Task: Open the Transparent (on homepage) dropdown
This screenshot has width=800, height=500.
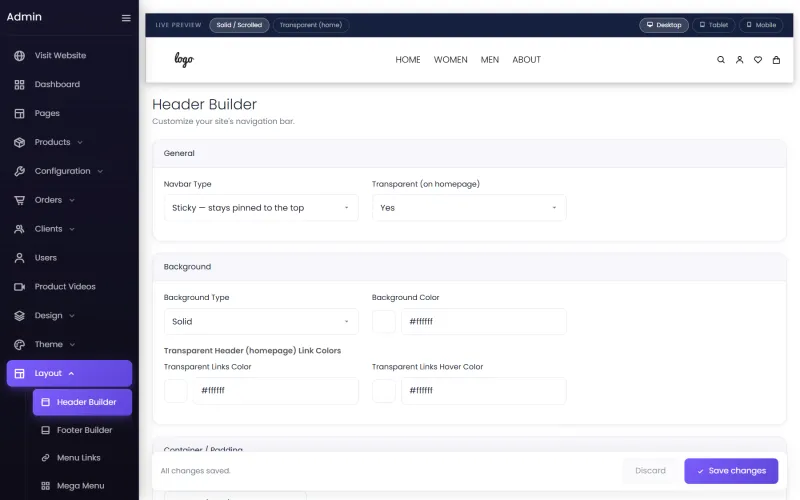Action: pyautogui.click(x=469, y=208)
